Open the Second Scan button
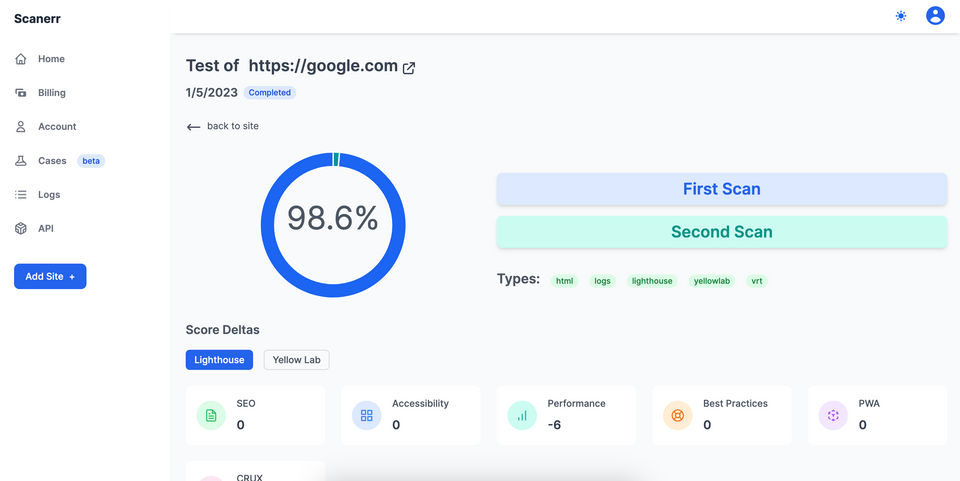 (x=722, y=232)
